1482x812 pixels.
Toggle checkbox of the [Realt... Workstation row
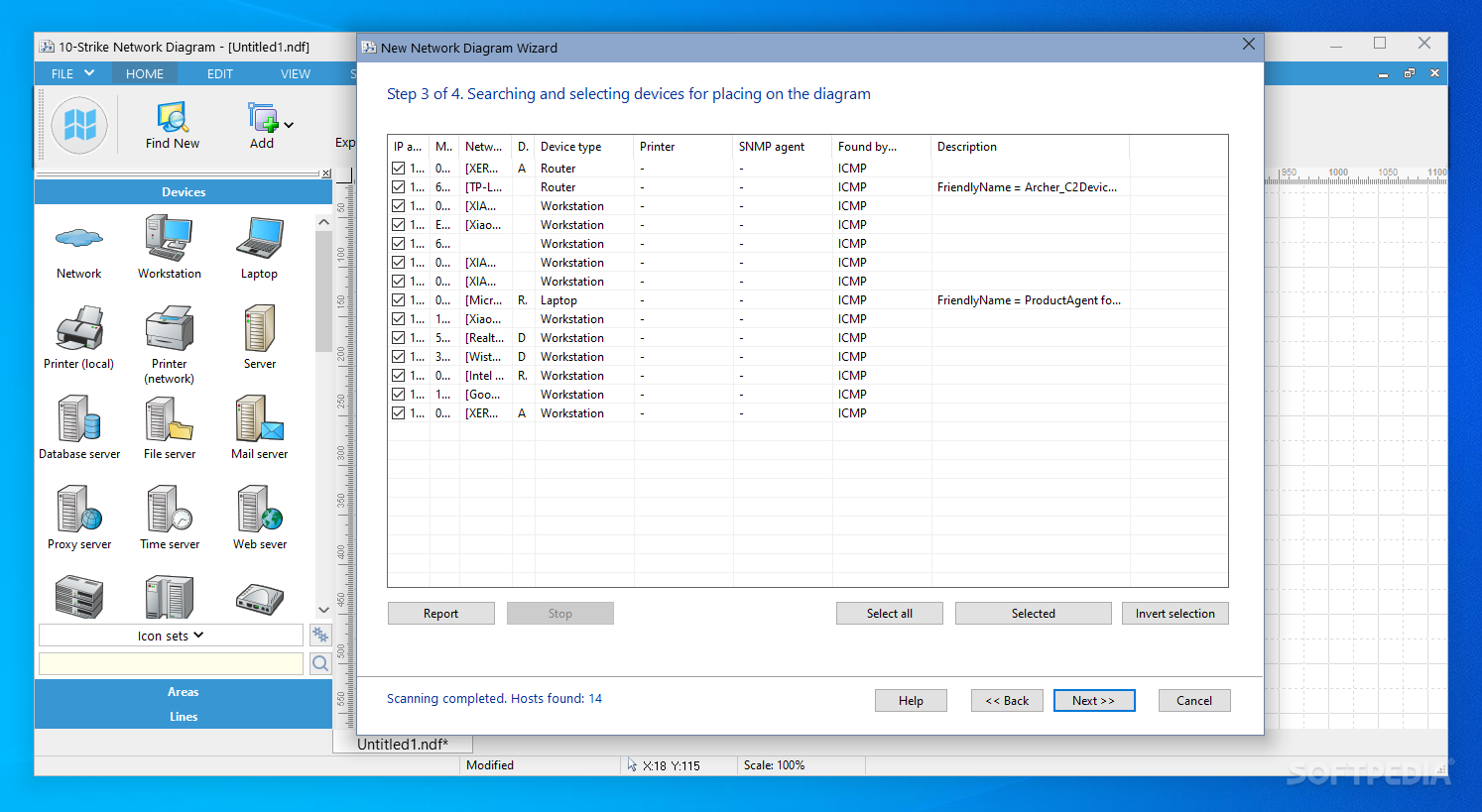pyautogui.click(x=398, y=338)
